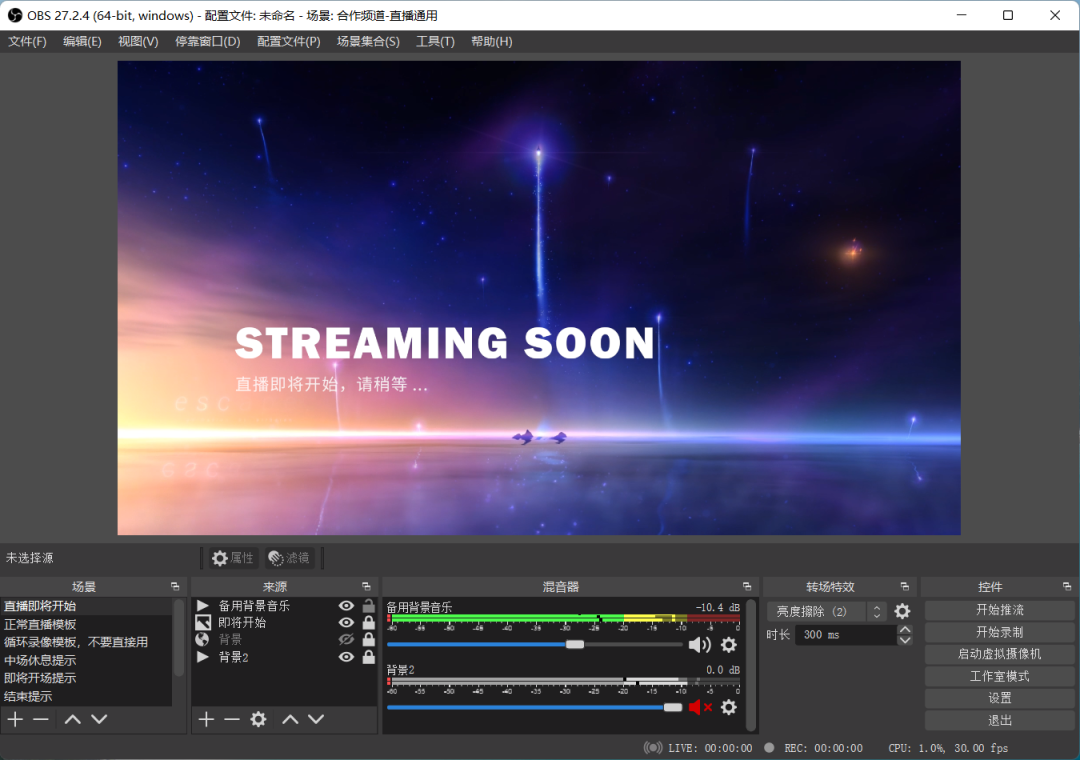1080x760 pixels.
Task: Increase 时长 duration with up stepper arrow
Action: pos(905,629)
